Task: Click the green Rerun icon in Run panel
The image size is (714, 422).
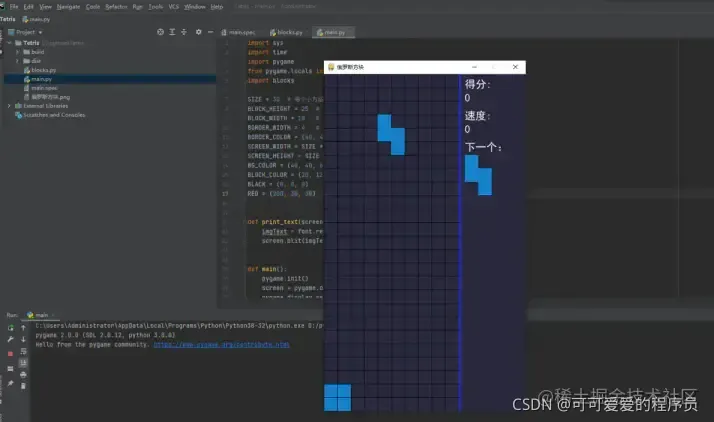Action: tap(10, 328)
